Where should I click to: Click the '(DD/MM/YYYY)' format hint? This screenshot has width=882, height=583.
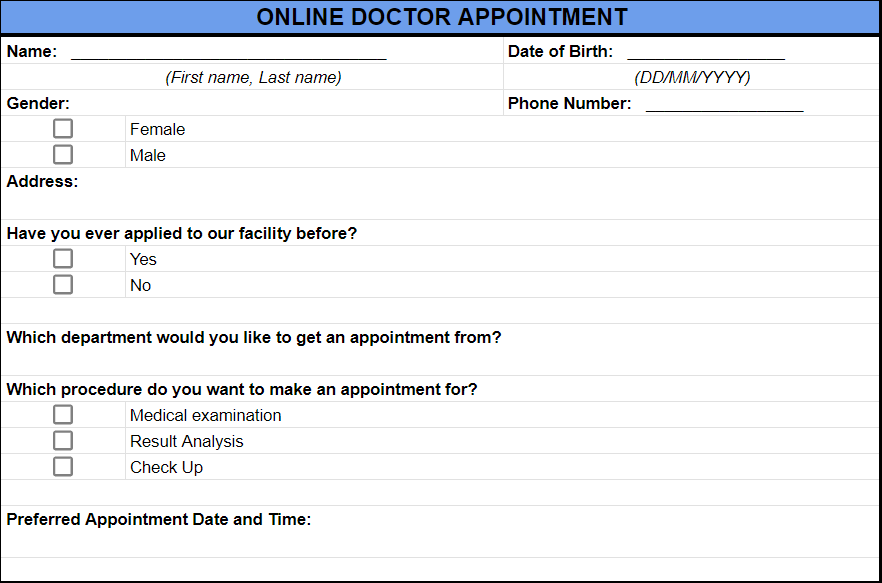(x=692, y=78)
